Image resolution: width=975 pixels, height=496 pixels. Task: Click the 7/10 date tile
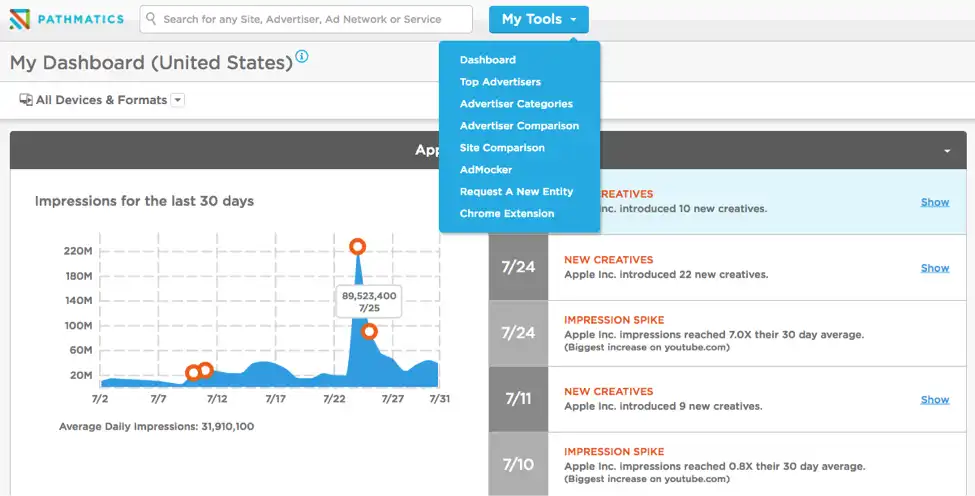(x=519, y=464)
